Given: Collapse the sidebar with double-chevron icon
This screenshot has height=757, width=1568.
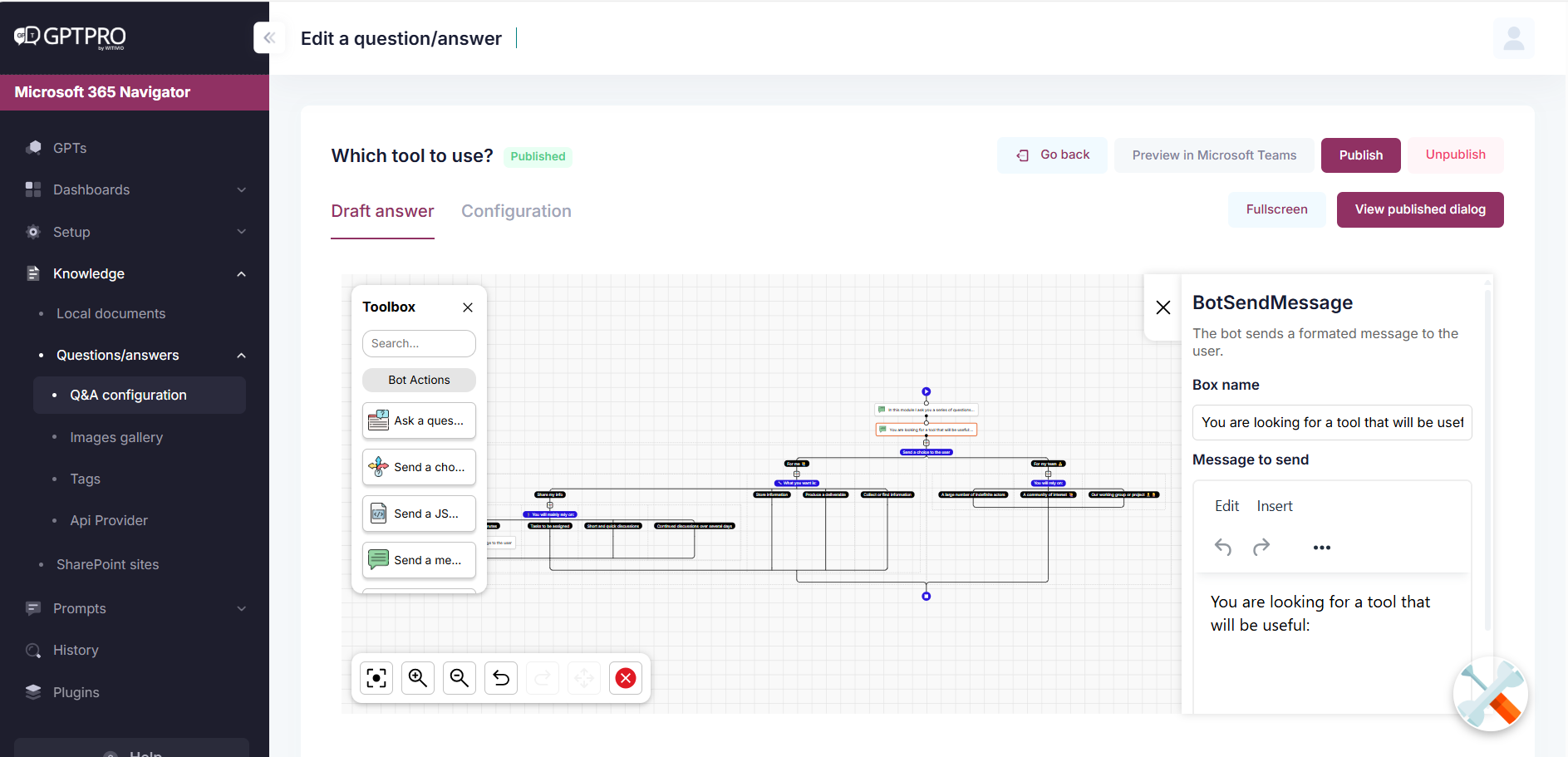Looking at the screenshot, I should (268, 37).
